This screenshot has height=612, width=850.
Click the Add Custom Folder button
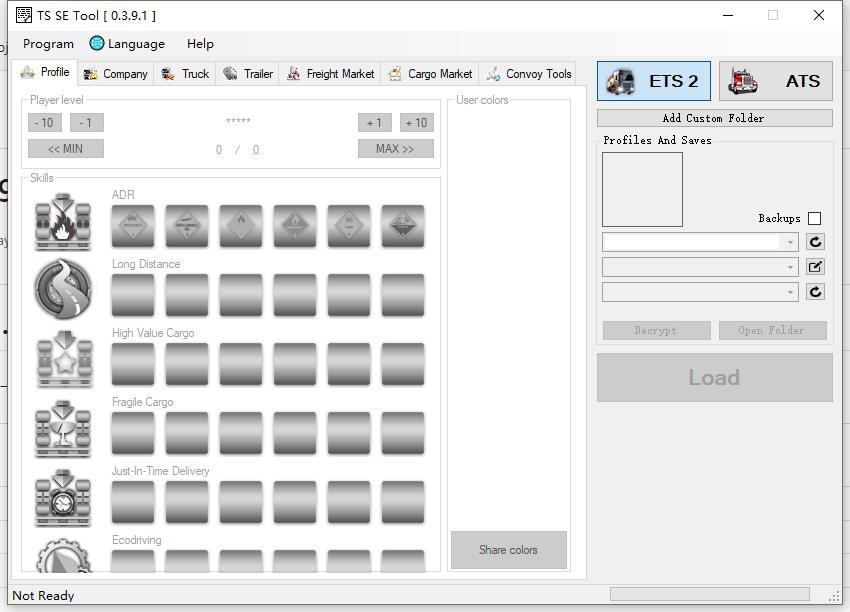click(714, 118)
